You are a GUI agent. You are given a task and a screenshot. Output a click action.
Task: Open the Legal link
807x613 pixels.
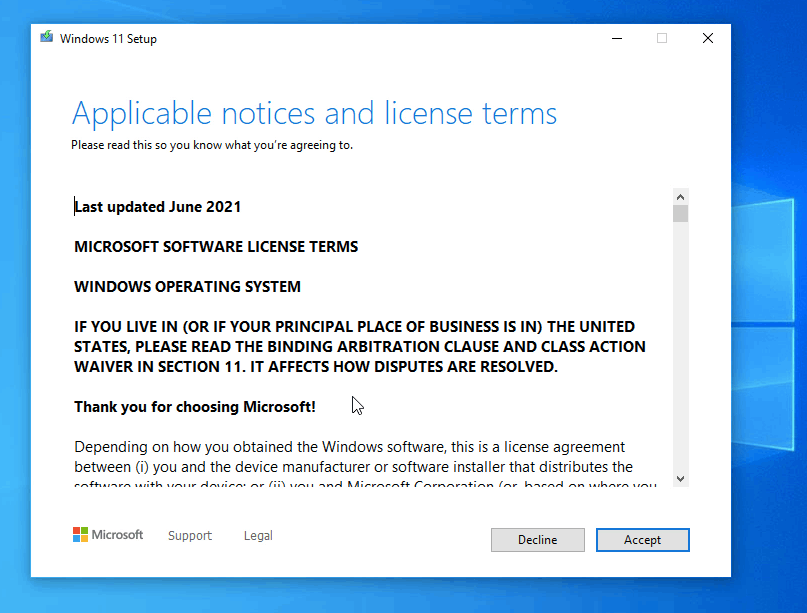tap(258, 535)
